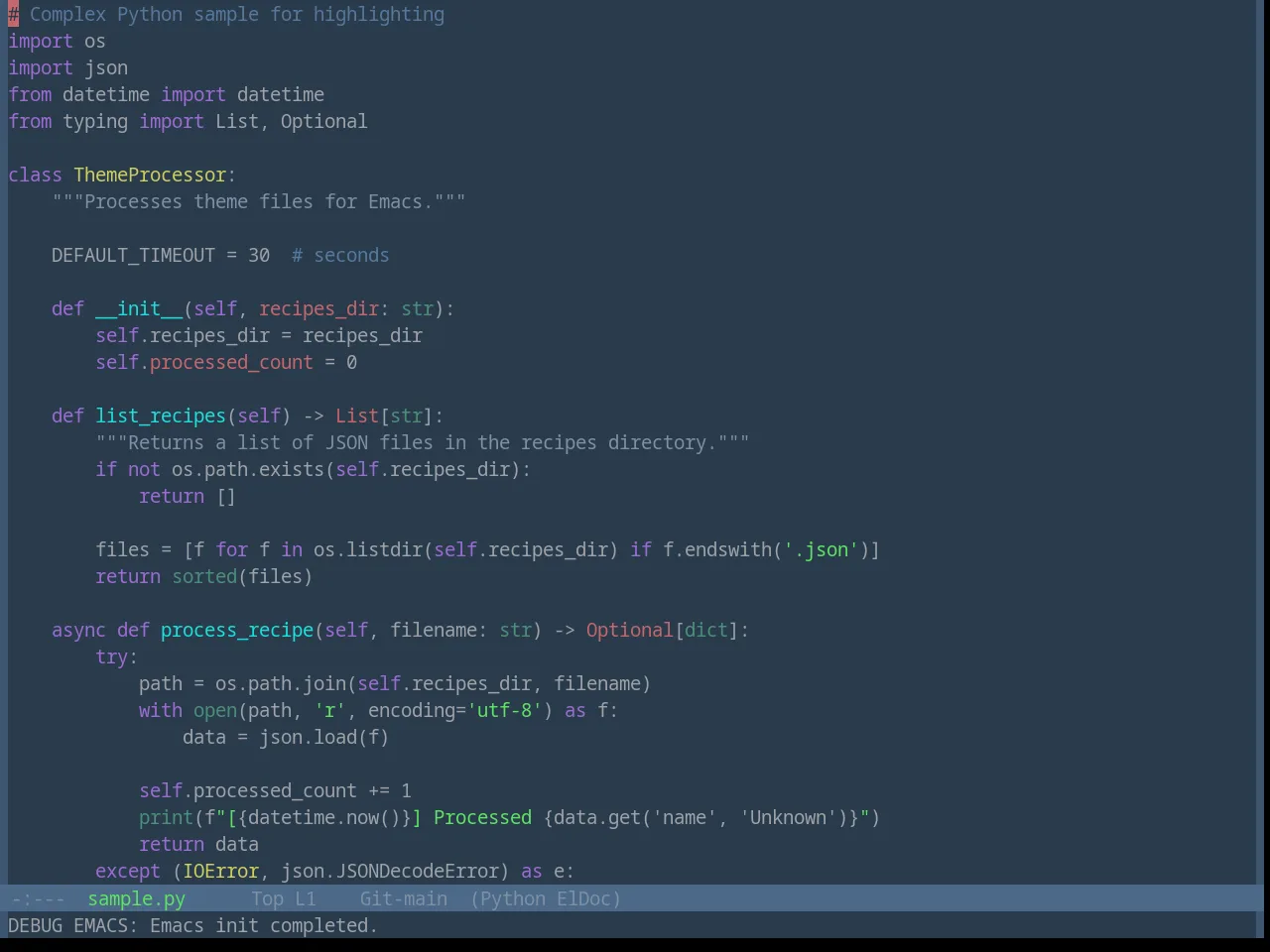Viewport: 1270px width, 952px height.
Task: Click the "try:" keyword
Action: click(117, 656)
